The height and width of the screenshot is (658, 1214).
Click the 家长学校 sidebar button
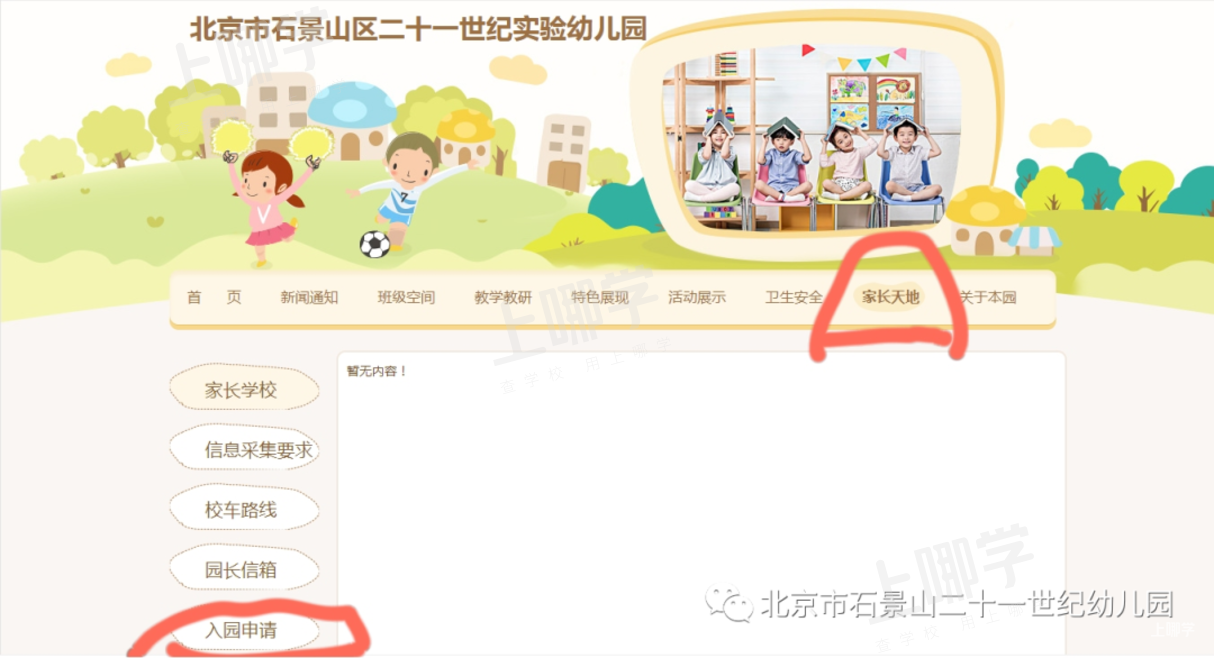click(243, 390)
